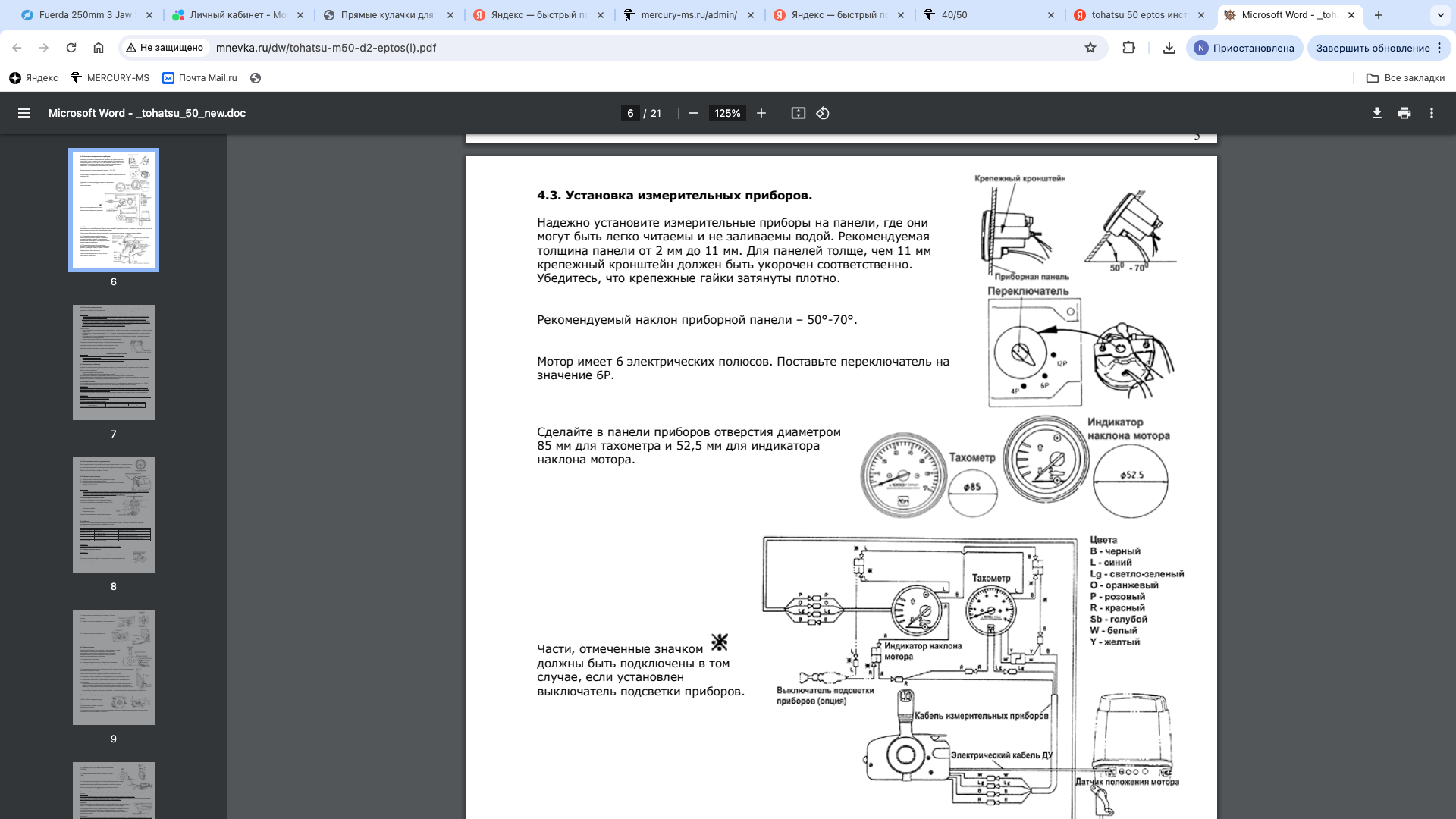Image resolution: width=1456 pixels, height=819 pixels.
Task: Open the Chrome downloads tray icon
Action: [x=1169, y=48]
